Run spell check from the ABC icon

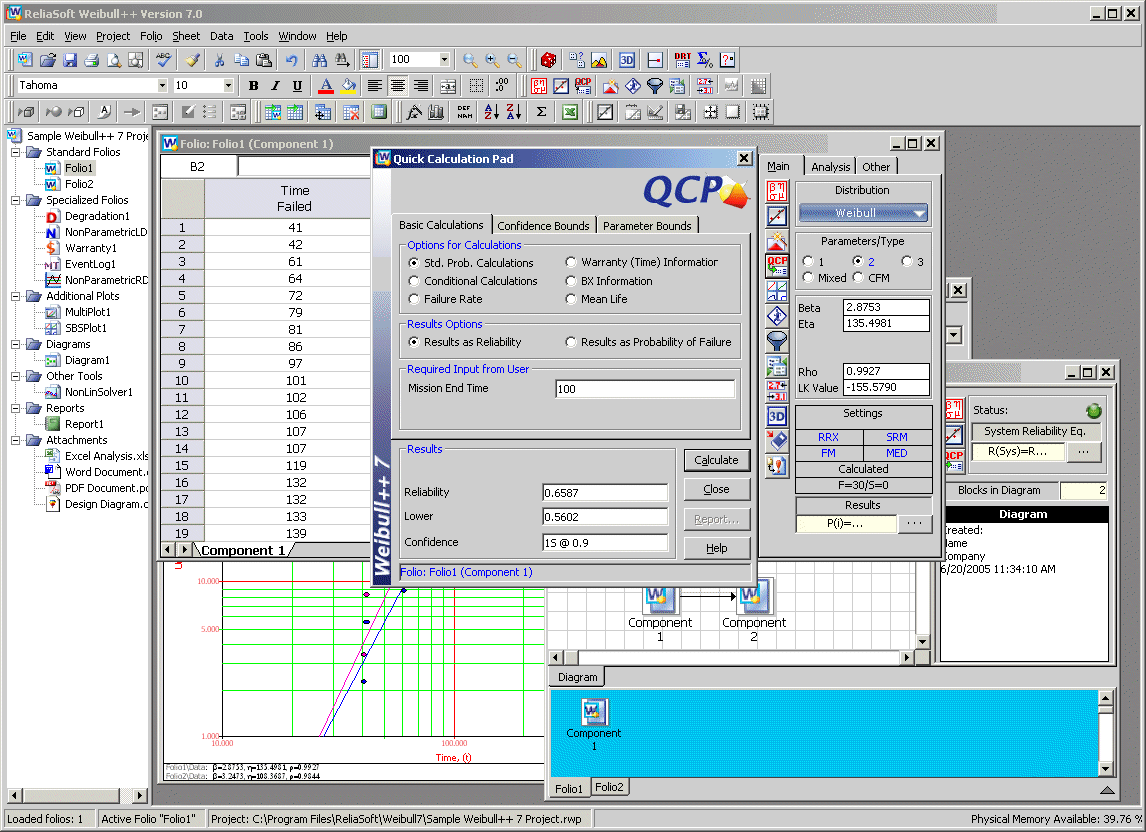point(164,60)
